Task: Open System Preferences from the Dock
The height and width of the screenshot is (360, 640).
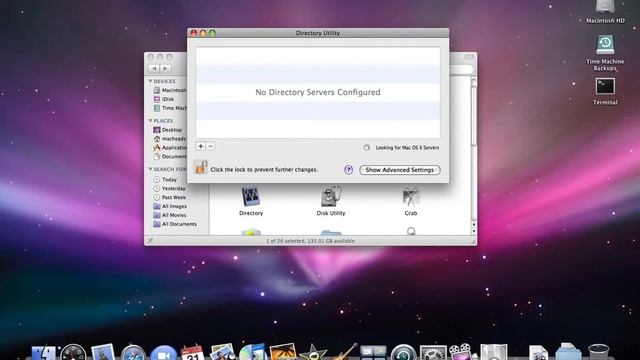Action: tap(433, 353)
